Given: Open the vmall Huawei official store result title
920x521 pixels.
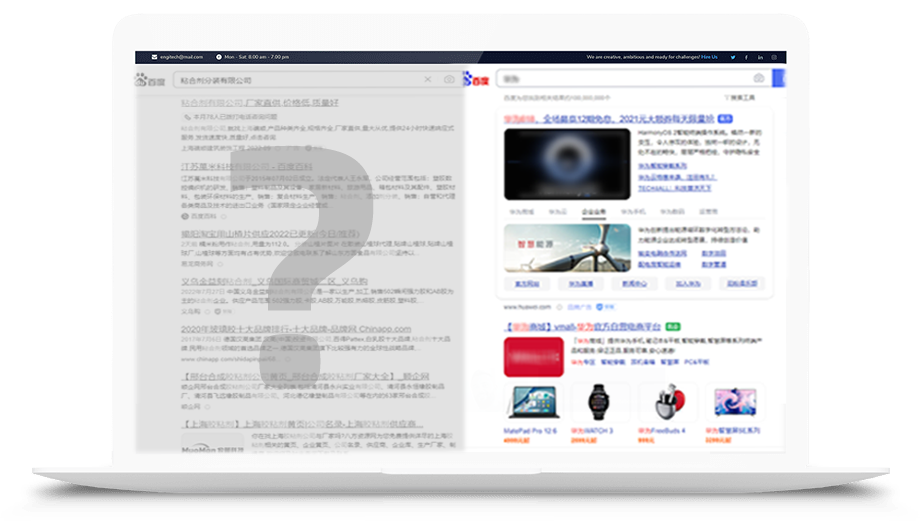Looking at the screenshot, I should tap(582, 327).
